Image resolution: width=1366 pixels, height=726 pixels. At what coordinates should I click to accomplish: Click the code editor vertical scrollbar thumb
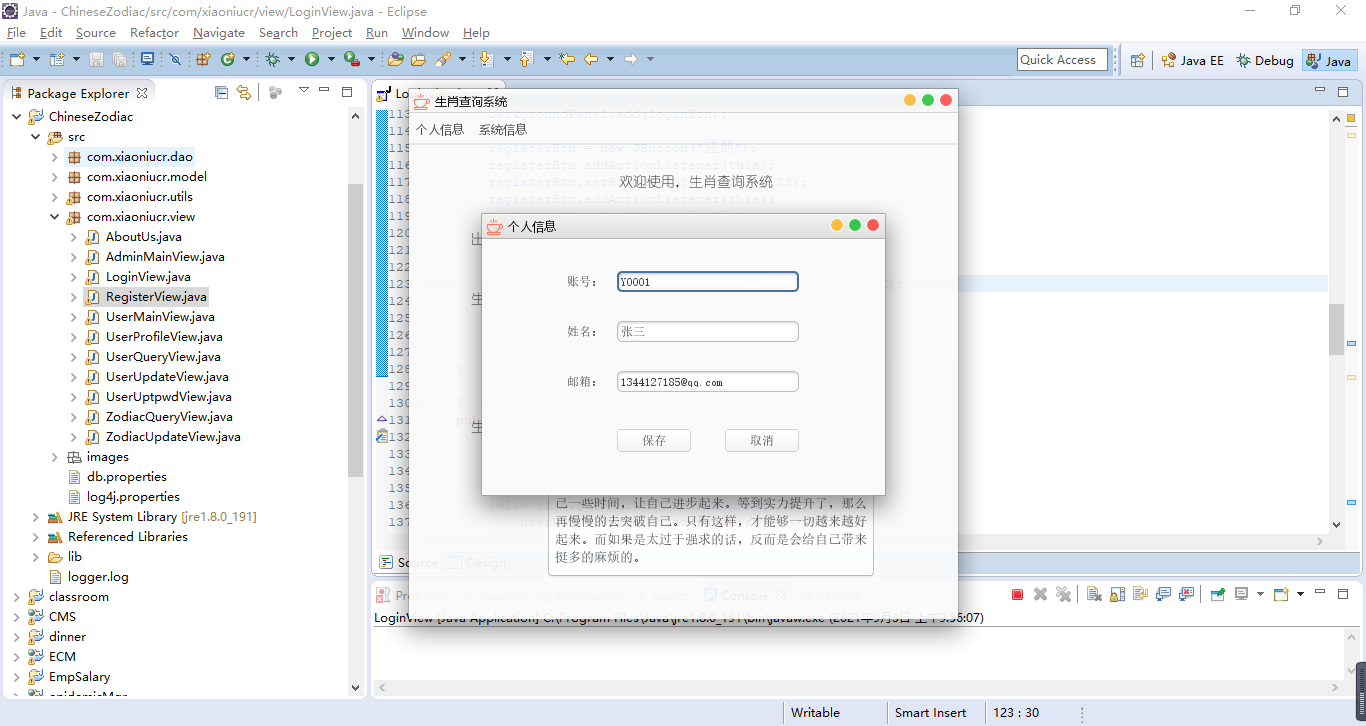[x=1336, y=330]
